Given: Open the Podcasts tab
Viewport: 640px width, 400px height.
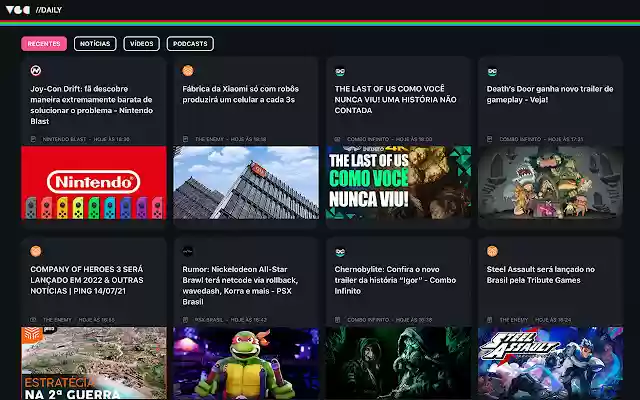Looking at the screenshot, I should click(190, 44).
